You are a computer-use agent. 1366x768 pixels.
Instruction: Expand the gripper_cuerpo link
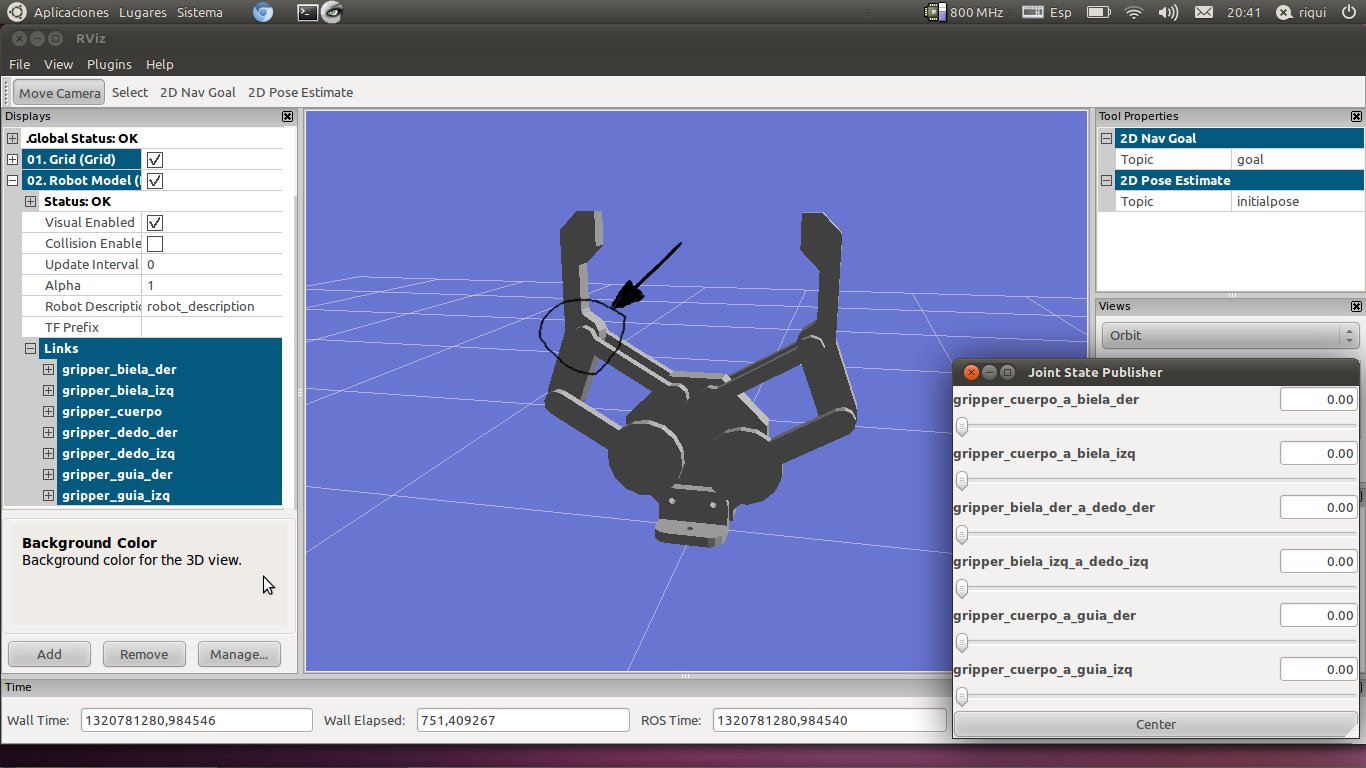point(48,411)
